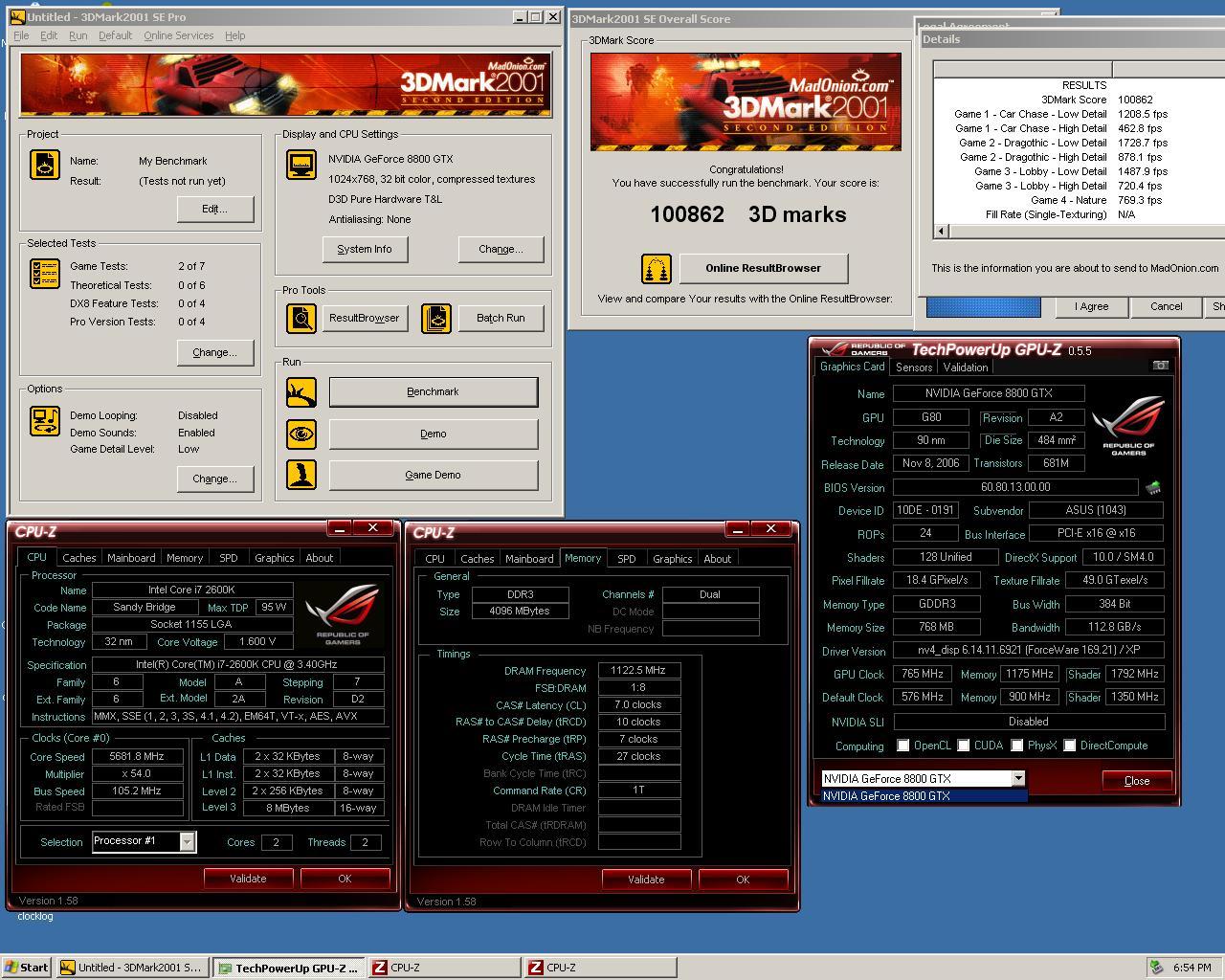Click Change... in the Options section
Image resolution: width=1225 pixels, height=980 pixels.
point(214,479)
